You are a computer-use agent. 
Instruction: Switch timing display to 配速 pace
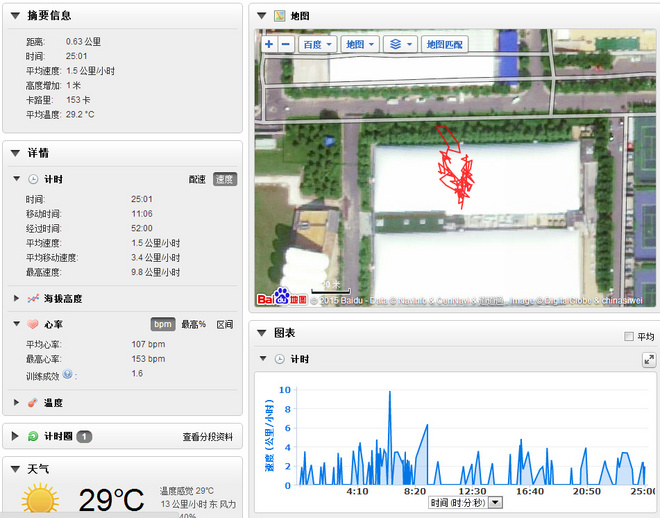tap(197, 179)
